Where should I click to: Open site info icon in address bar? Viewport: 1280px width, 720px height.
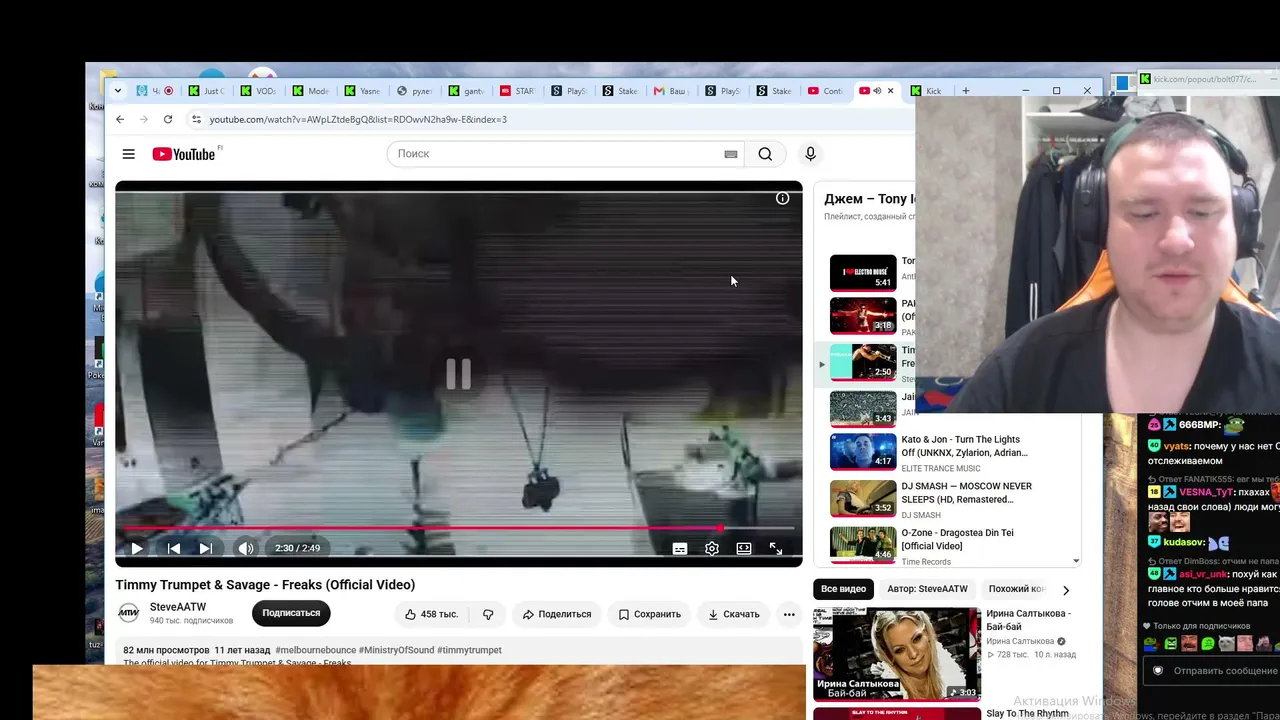pos(196,119)
